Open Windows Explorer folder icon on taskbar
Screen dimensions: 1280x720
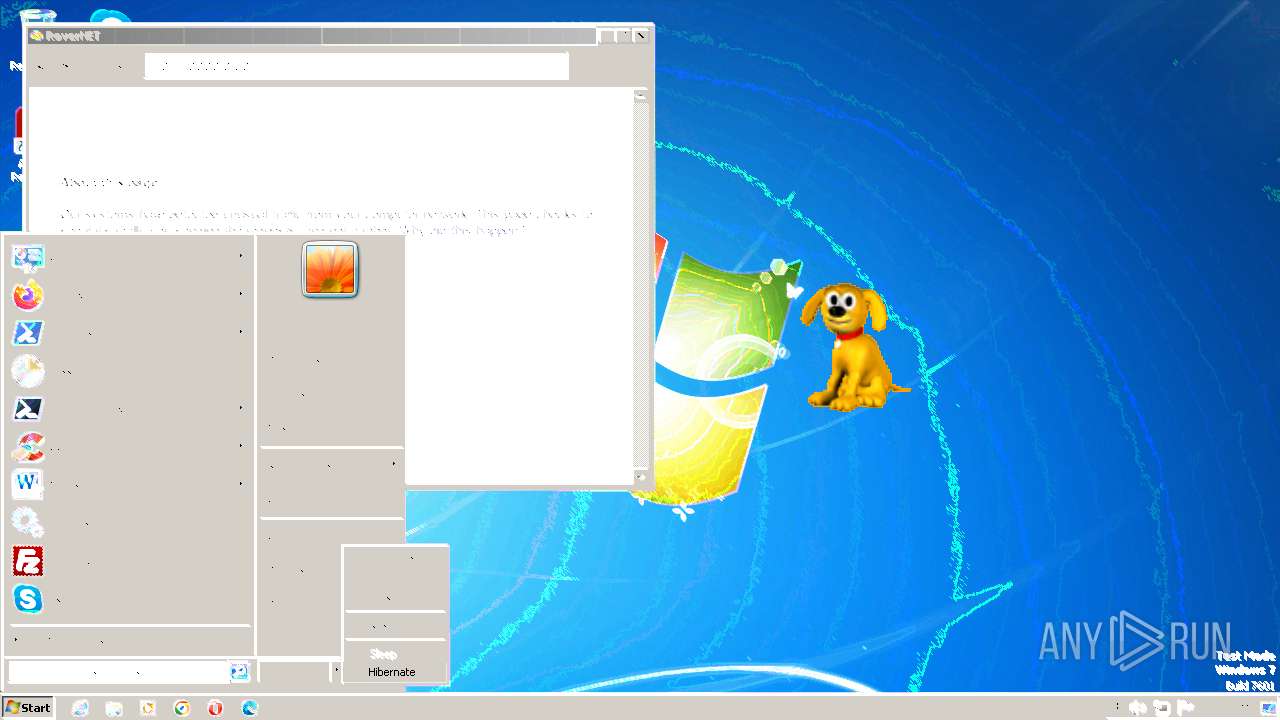click(x=114, y=708)
